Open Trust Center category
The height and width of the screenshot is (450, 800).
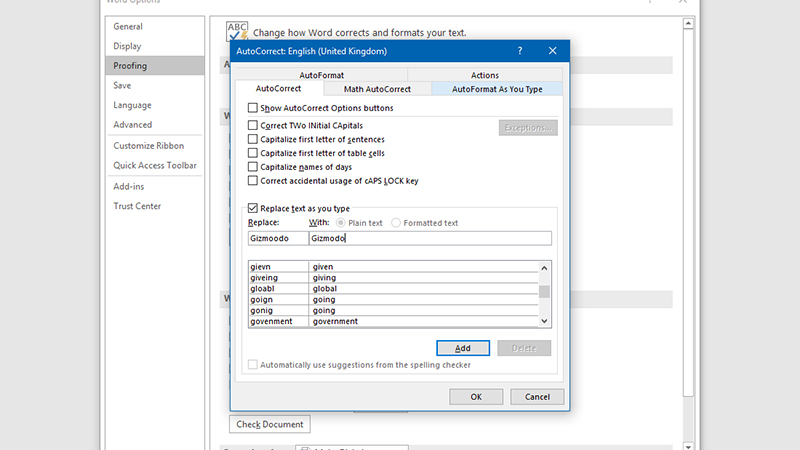pyautogui.click(x=155, y=206)
